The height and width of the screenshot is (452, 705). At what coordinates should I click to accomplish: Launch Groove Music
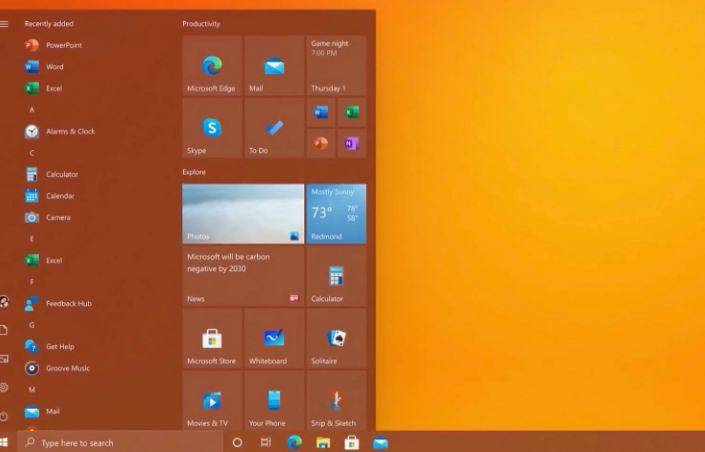tap(58, 368)
